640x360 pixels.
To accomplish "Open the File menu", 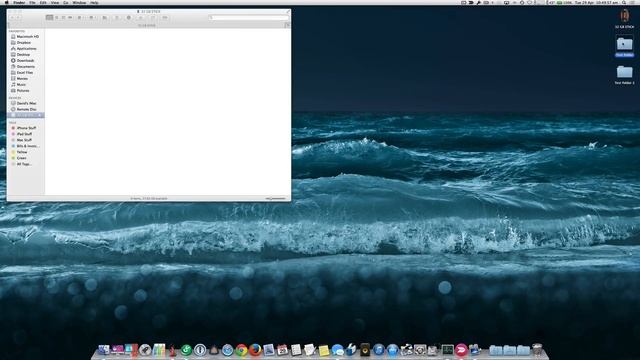I will (32, 2).
